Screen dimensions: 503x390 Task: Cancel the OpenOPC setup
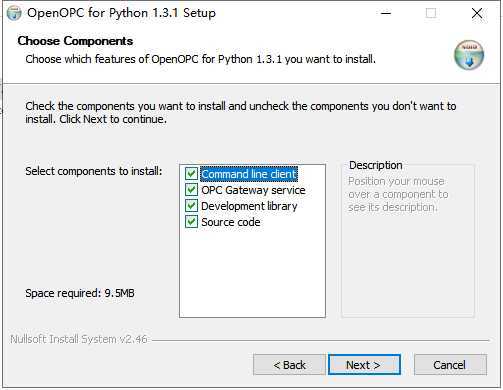click(x=450, y=365)
